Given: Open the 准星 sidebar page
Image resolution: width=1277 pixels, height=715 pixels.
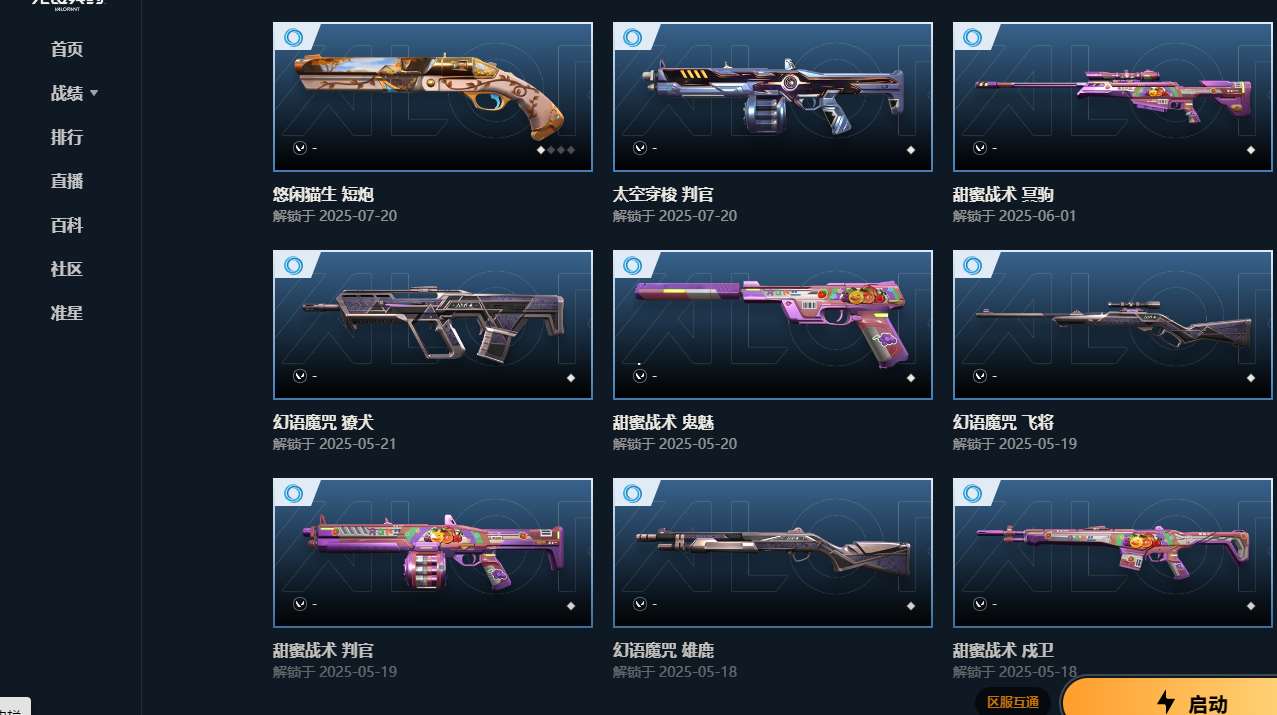Looking at the screenshot, I should [x=67, y=313].
